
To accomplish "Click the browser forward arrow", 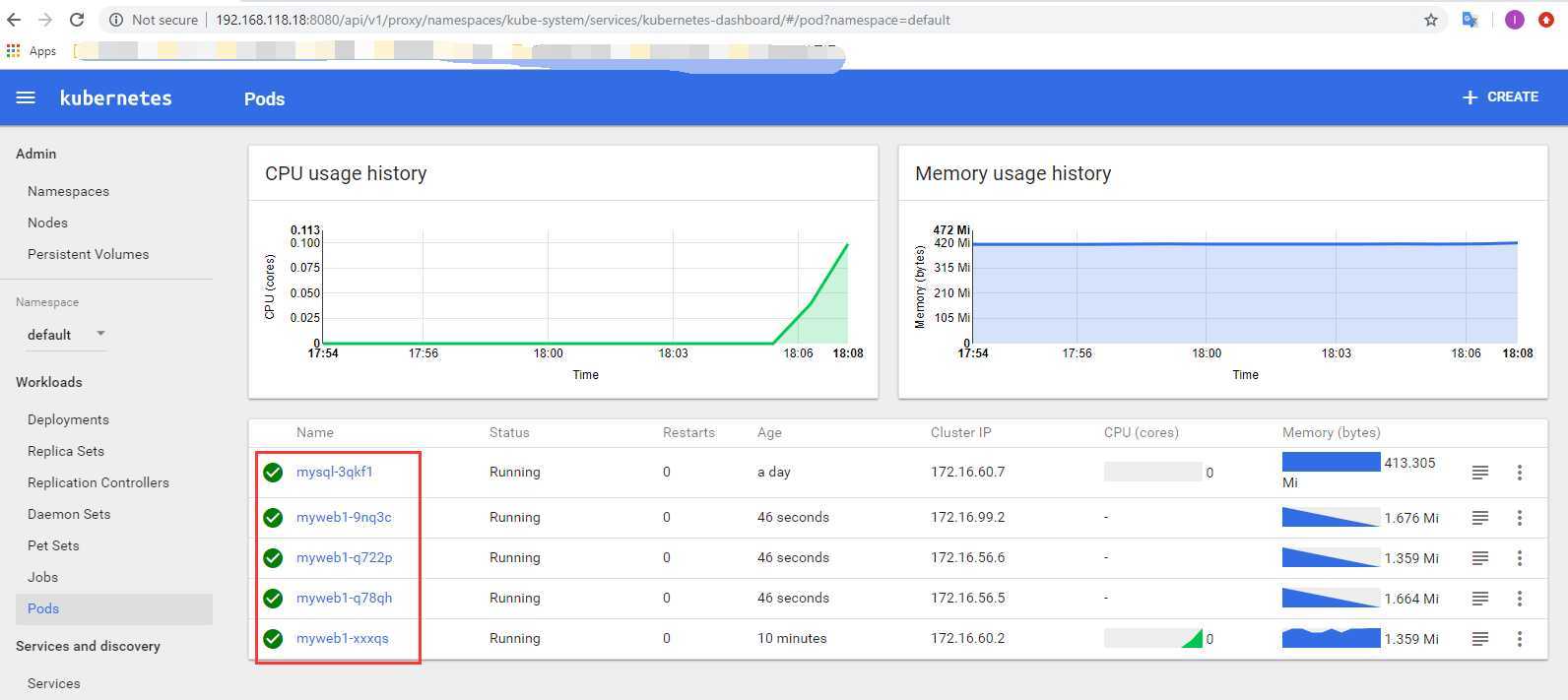I will pos(45,20).
